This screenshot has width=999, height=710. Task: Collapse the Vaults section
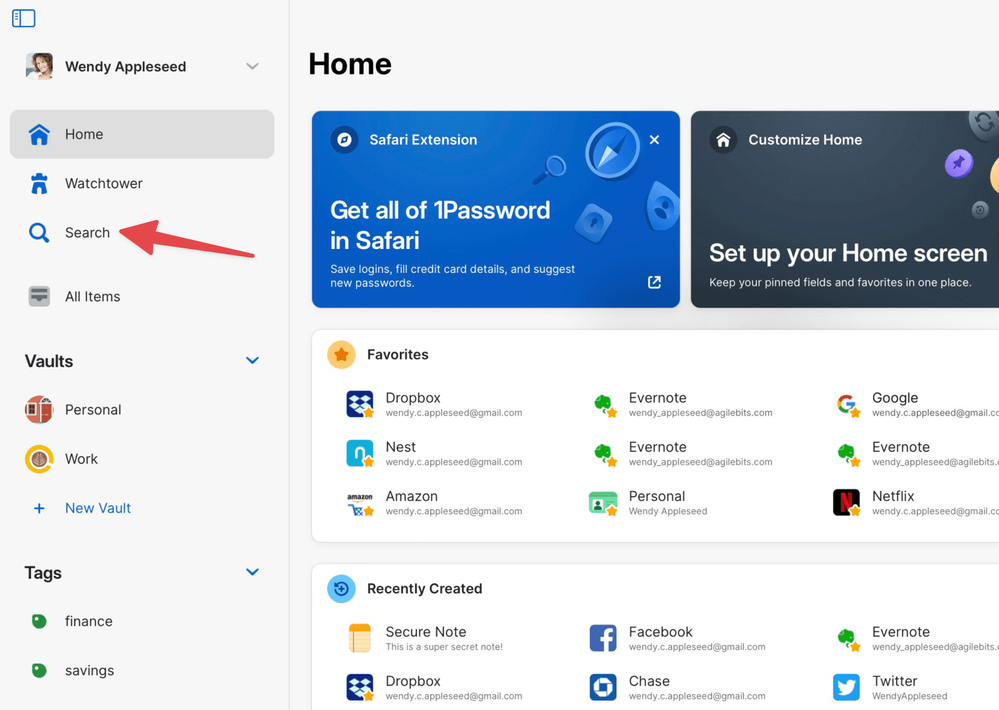point(252,361)
